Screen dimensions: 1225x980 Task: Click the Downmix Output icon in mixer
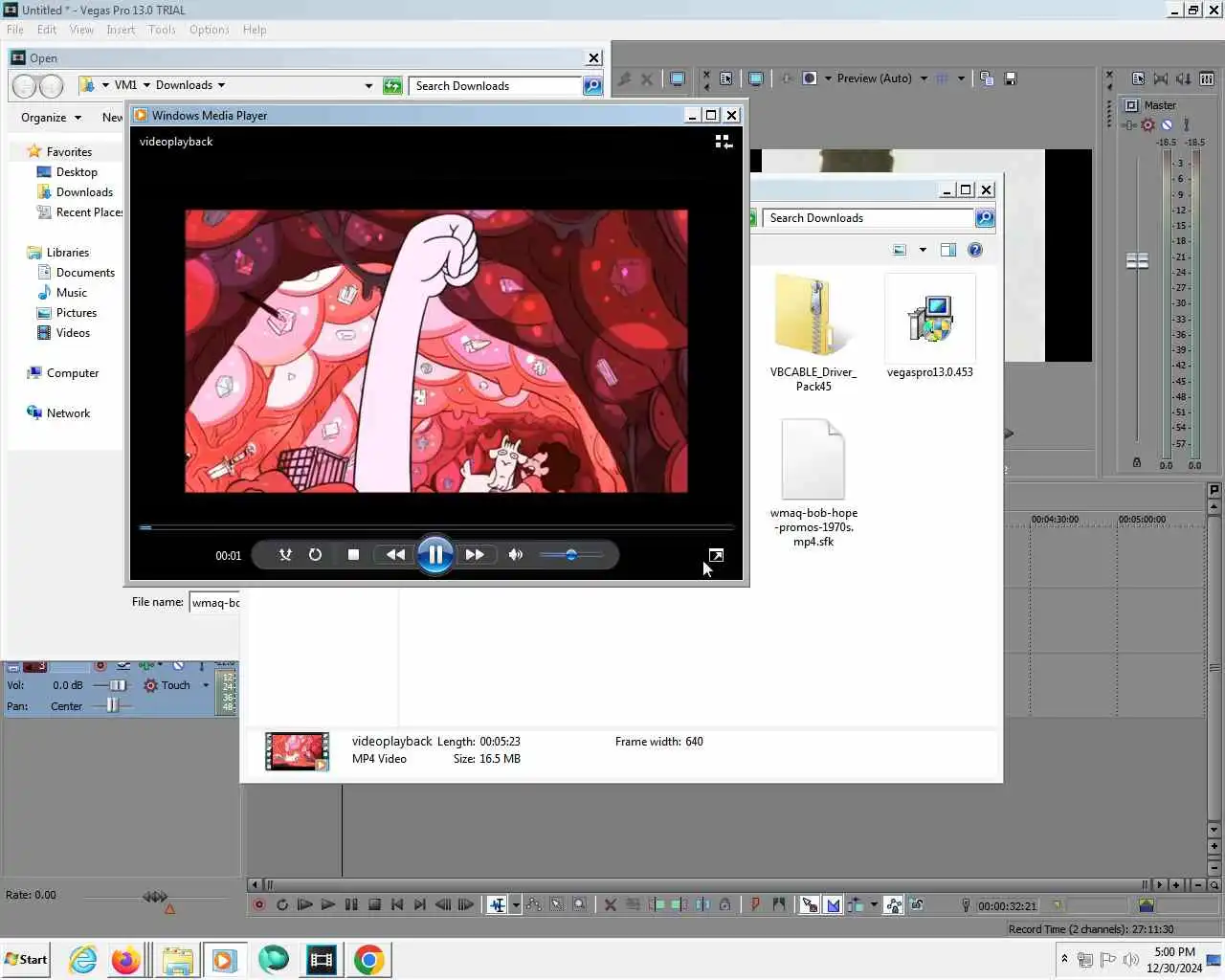[1161, 78]
